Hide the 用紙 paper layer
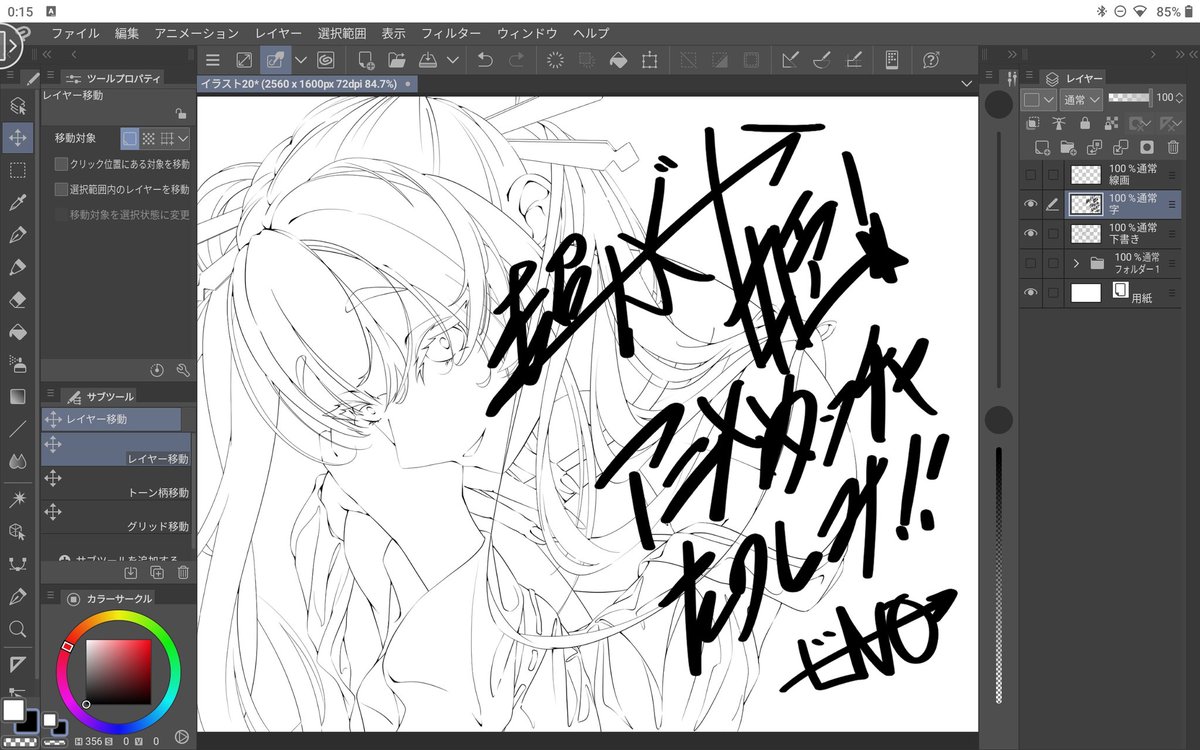 (1031, 292)
